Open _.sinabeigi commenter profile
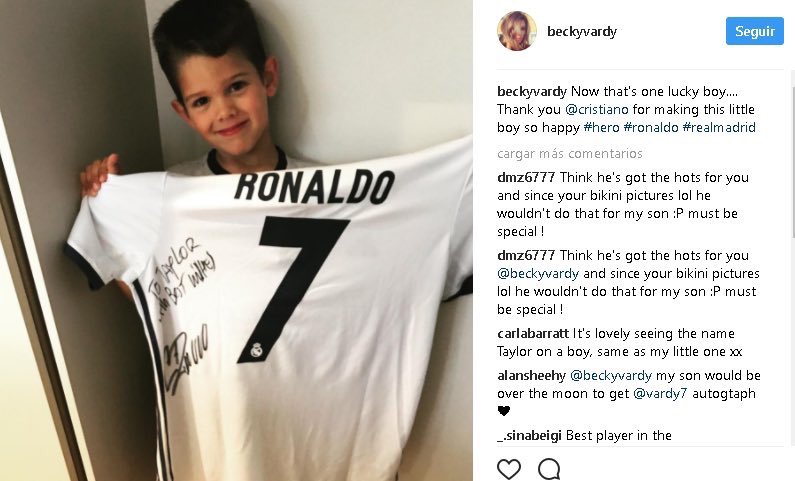 coord(529,435)
